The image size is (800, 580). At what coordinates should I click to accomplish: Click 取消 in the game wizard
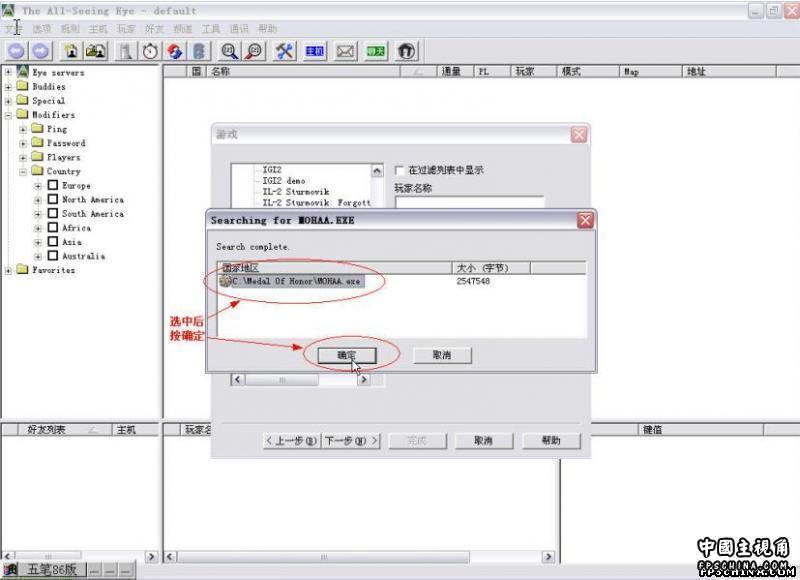point(484,440)
